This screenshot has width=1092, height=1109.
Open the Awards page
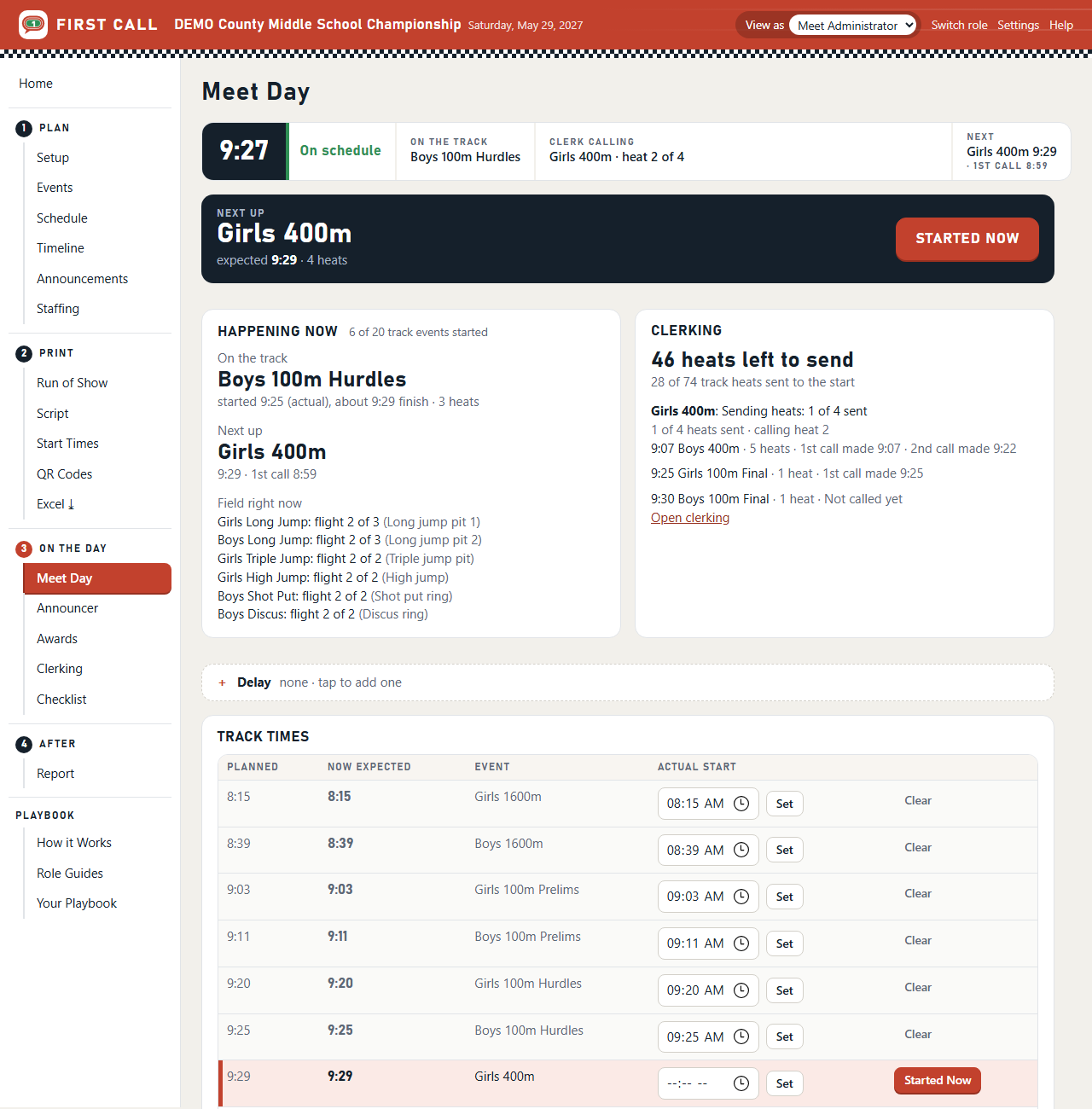pyautogui.click(x=57, y=639)
